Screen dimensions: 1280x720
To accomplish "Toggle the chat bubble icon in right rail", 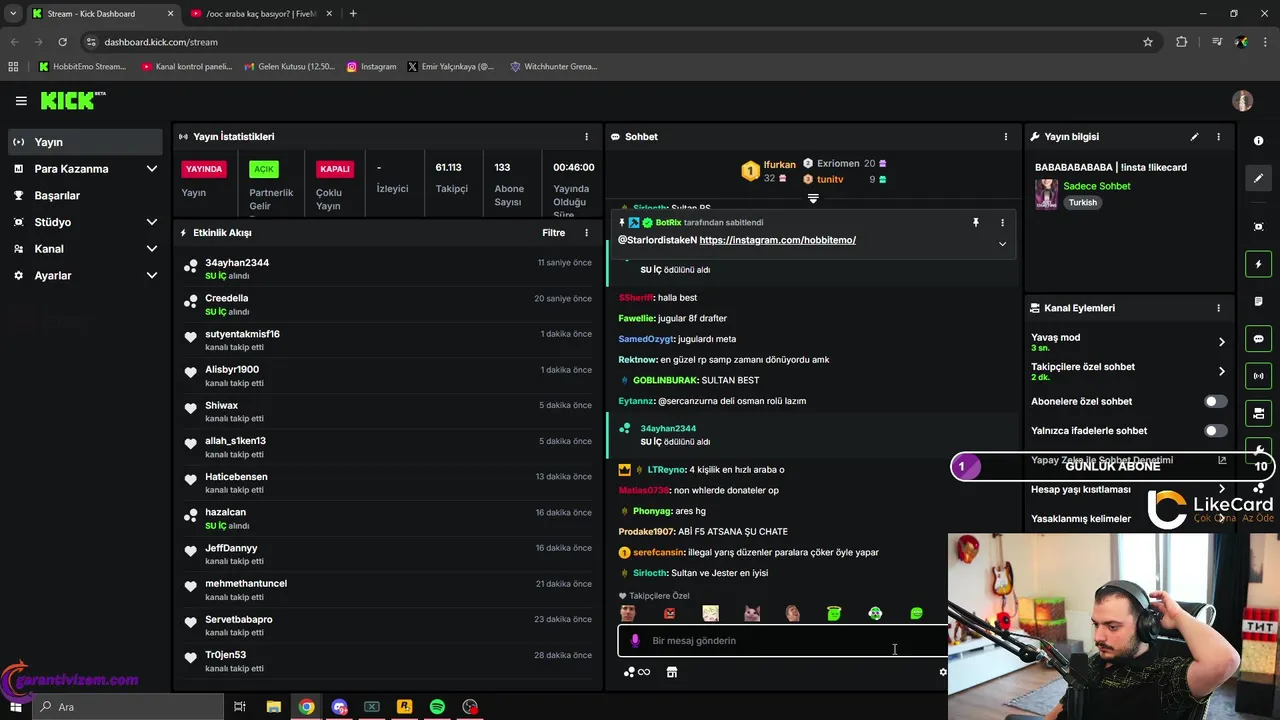I will [1259, 339].
